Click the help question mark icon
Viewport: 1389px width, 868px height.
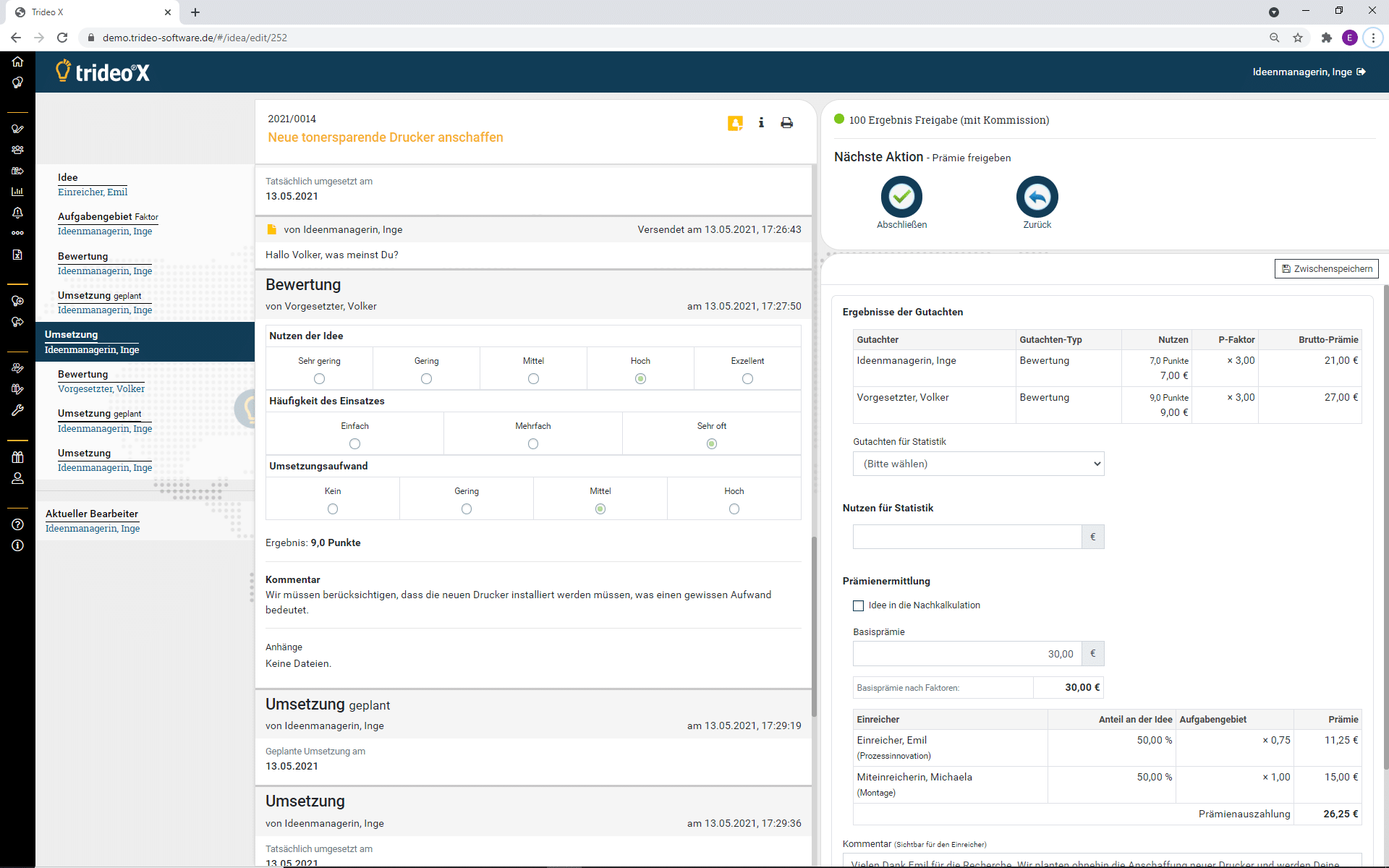click(x=17, y=524)
